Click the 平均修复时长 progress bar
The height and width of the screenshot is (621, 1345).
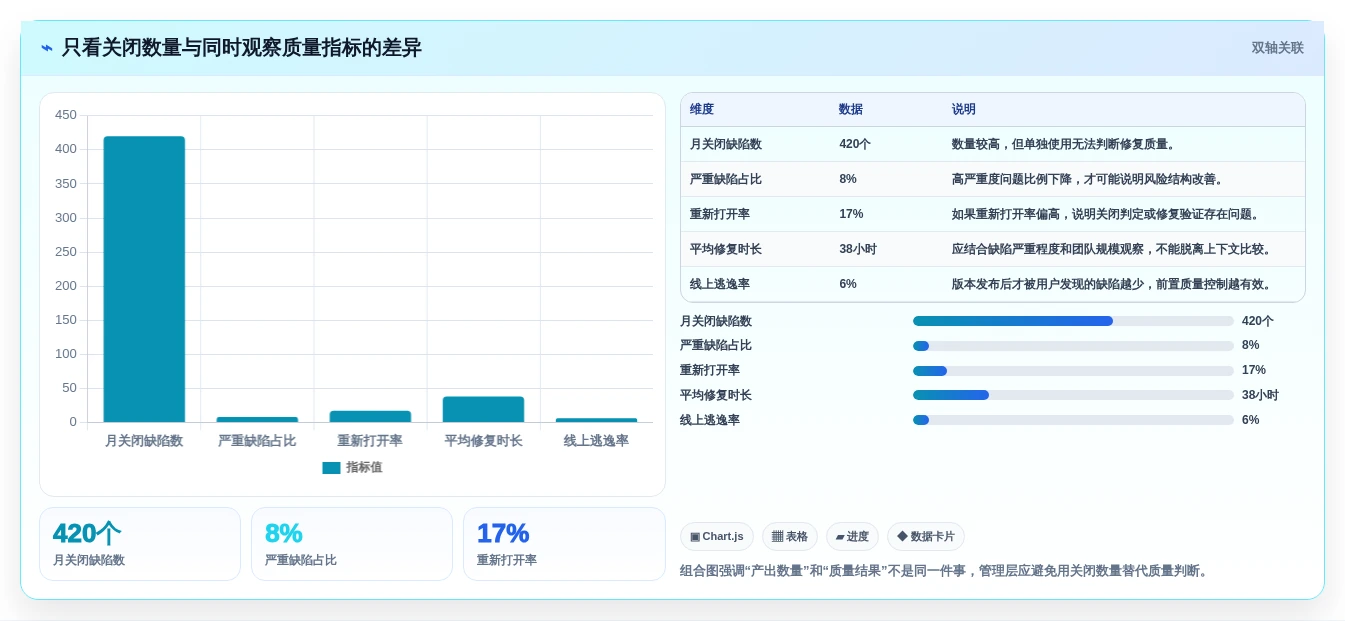click(x=1073, y=395)
